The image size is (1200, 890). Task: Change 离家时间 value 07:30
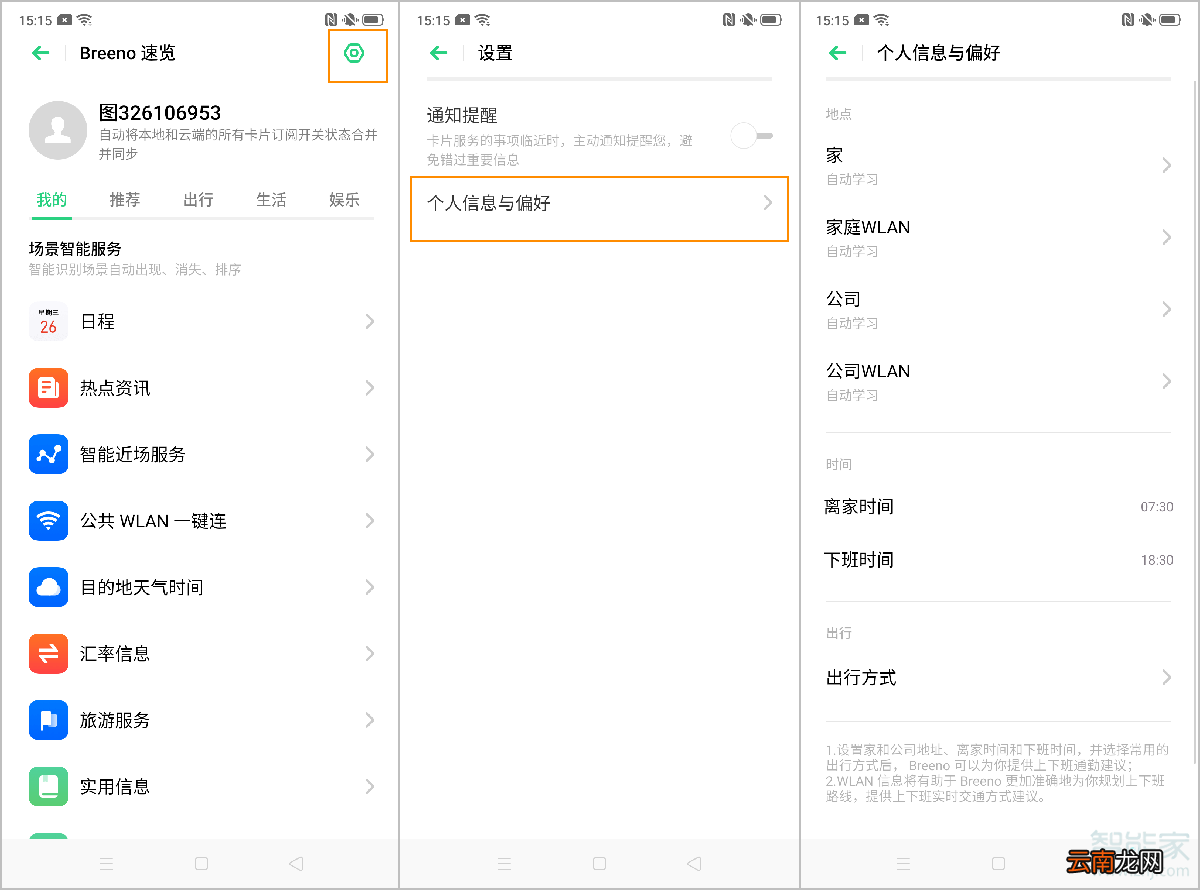point(1157,507)
